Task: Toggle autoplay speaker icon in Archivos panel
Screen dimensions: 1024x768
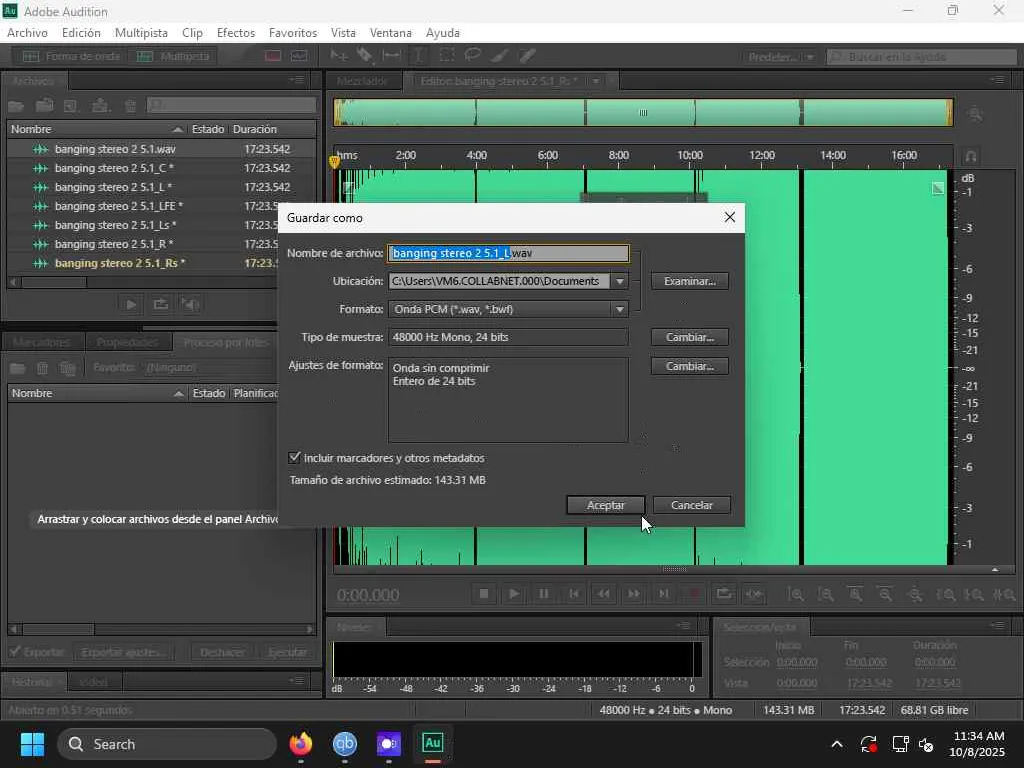Action: coord(190,304)
